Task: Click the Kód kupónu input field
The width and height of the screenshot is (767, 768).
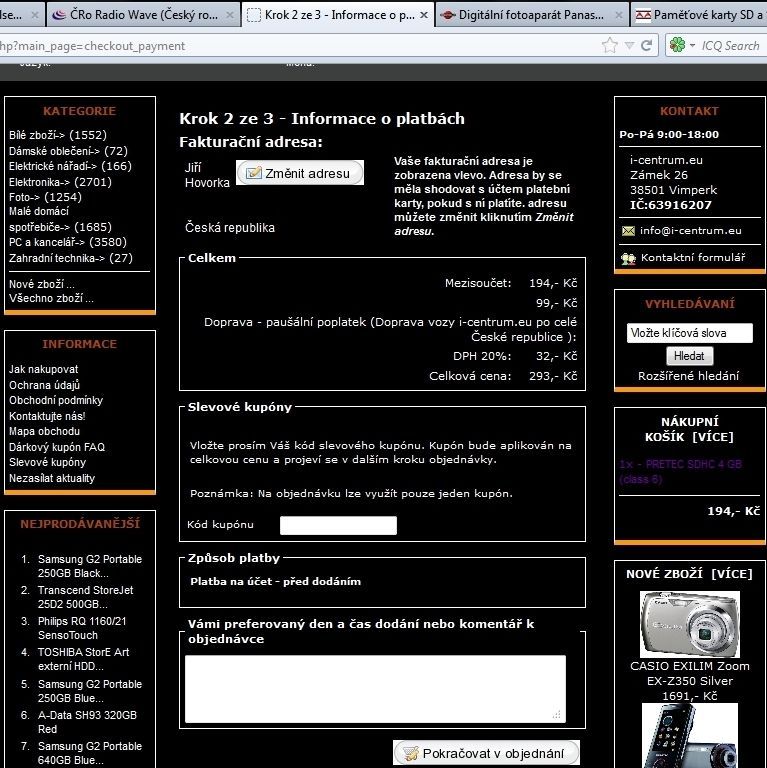Action: click(x=338, y=526)
